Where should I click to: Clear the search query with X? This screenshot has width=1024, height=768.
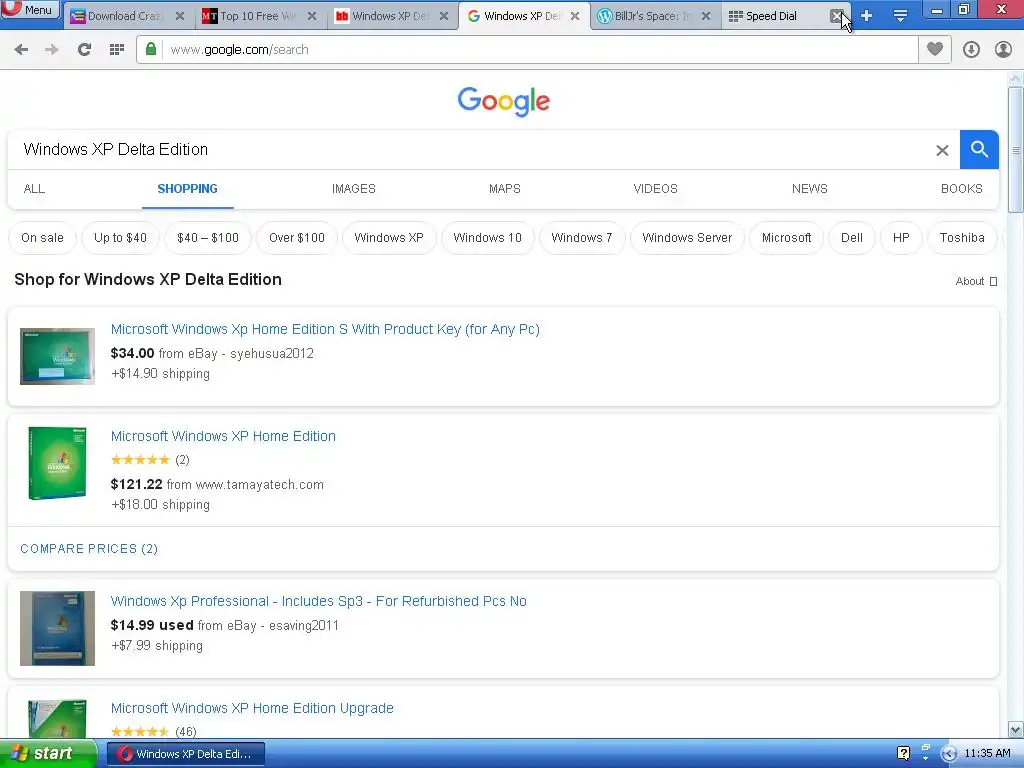[942, 150]
